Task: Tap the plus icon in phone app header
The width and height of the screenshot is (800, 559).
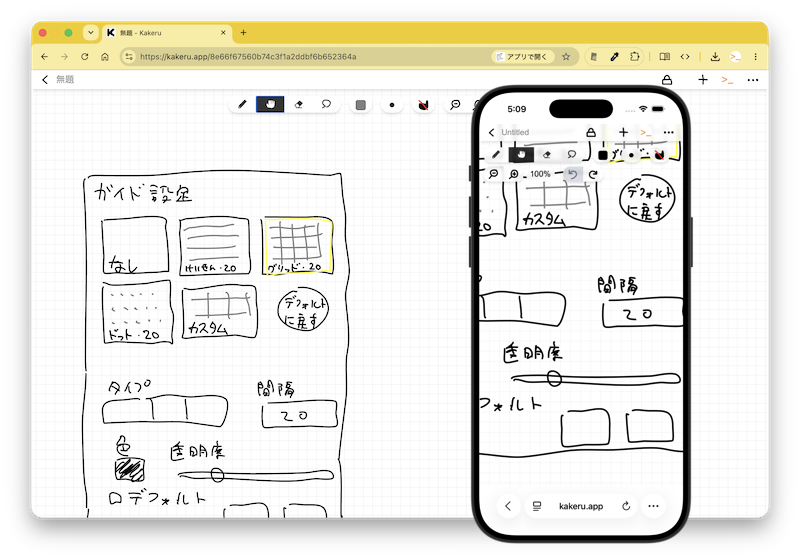Action: click(623, 132)
